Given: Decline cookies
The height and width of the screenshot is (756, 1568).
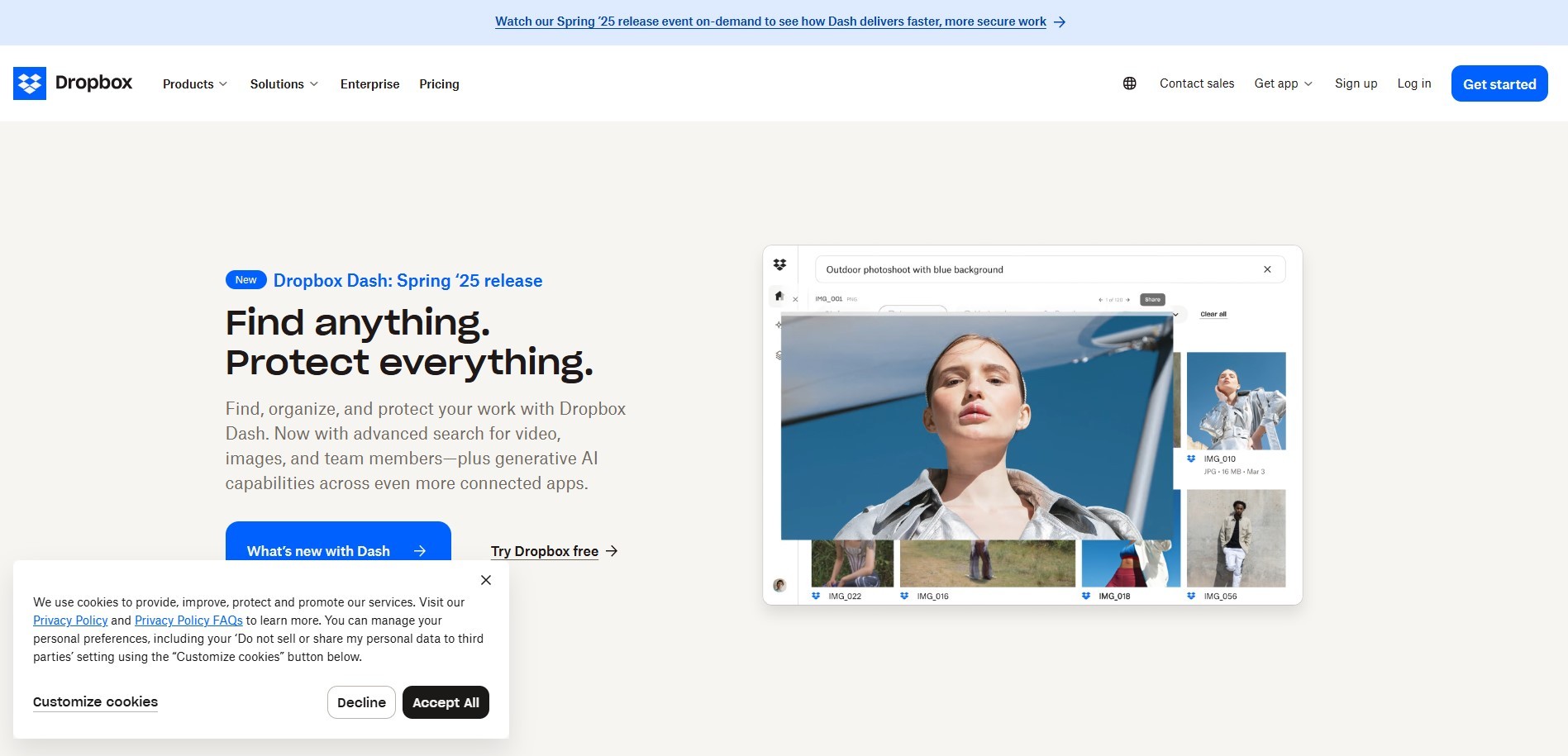Looking at the screenshot, I should 361,702.
